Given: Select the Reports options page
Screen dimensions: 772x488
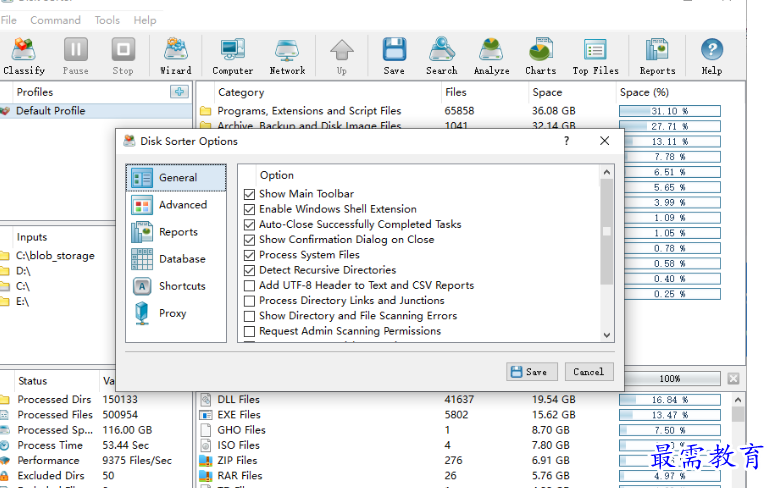Looking at the screenshot, I should (x=176, y=232).
